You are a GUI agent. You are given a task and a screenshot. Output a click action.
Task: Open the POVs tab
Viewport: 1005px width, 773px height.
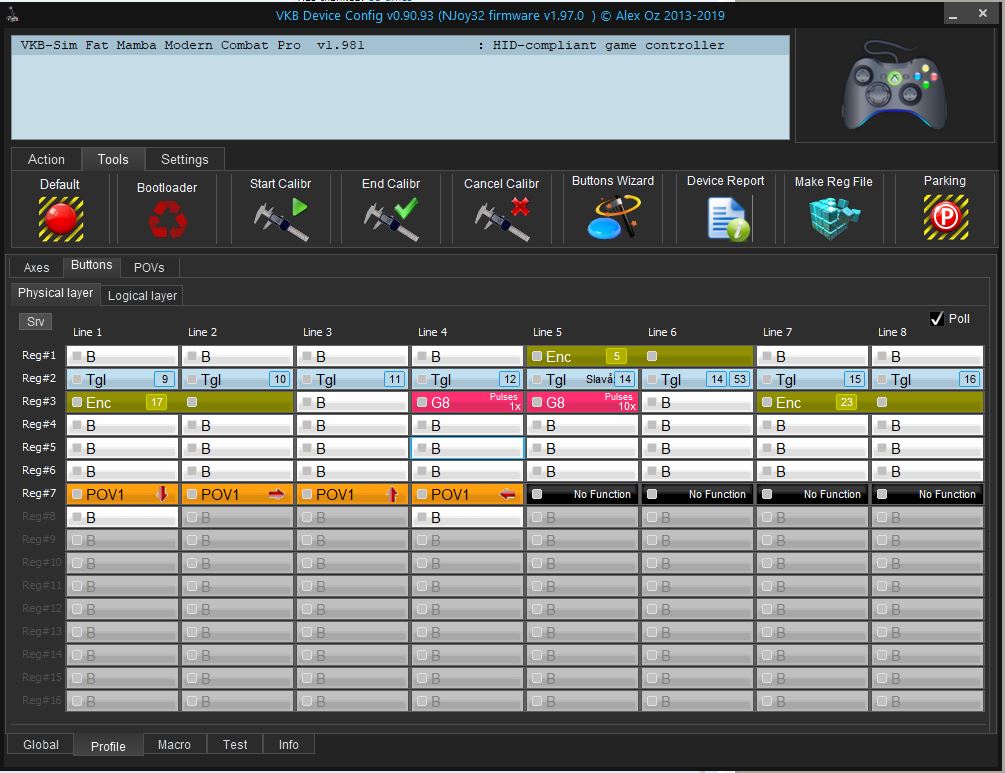149,267
